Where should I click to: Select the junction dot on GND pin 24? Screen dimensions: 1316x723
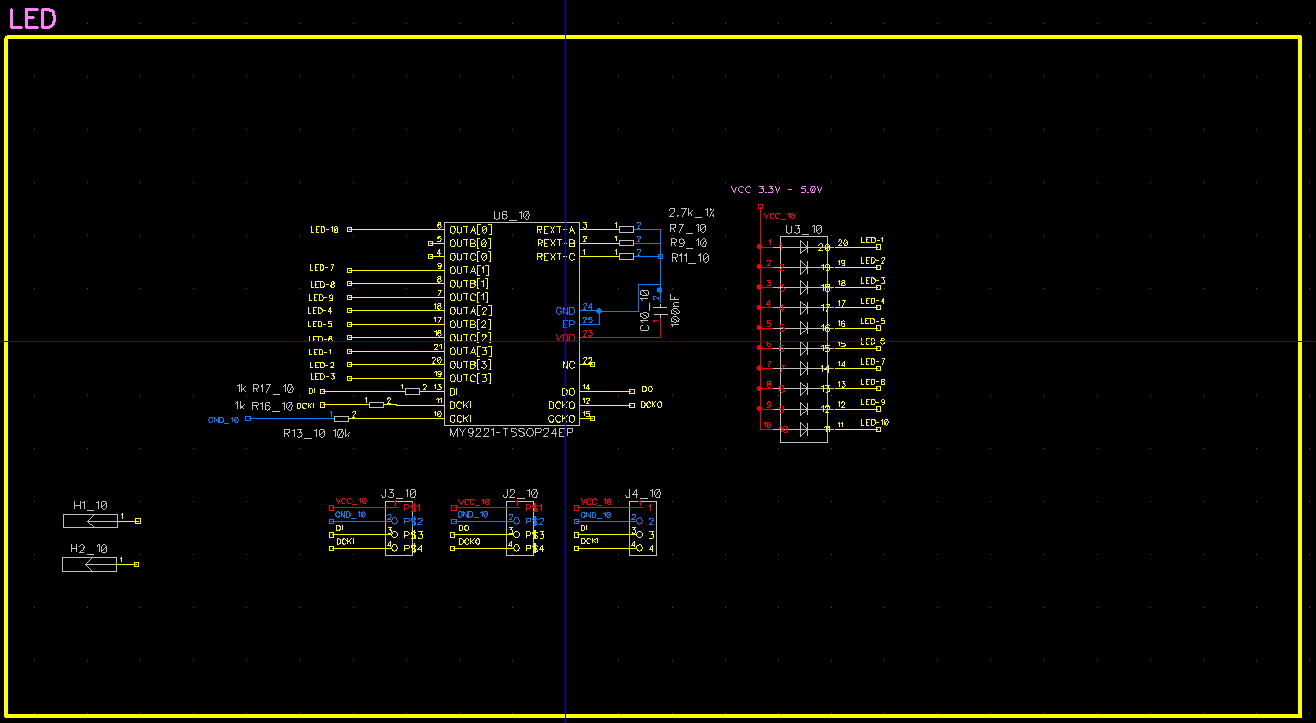coord(599,311)
